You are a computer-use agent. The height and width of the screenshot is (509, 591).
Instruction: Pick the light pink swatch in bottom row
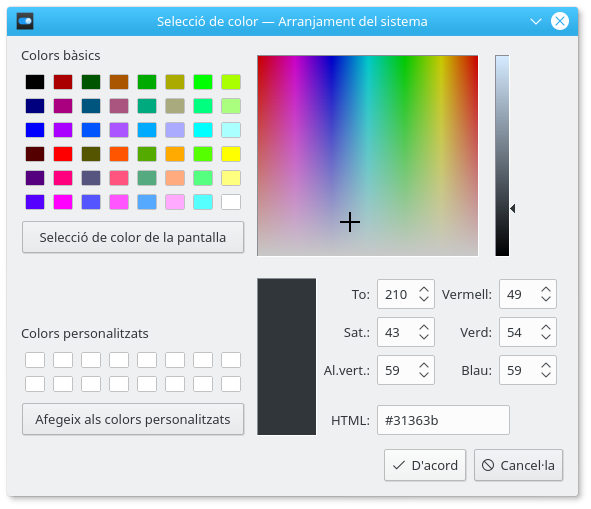click(x=175, y=202)
